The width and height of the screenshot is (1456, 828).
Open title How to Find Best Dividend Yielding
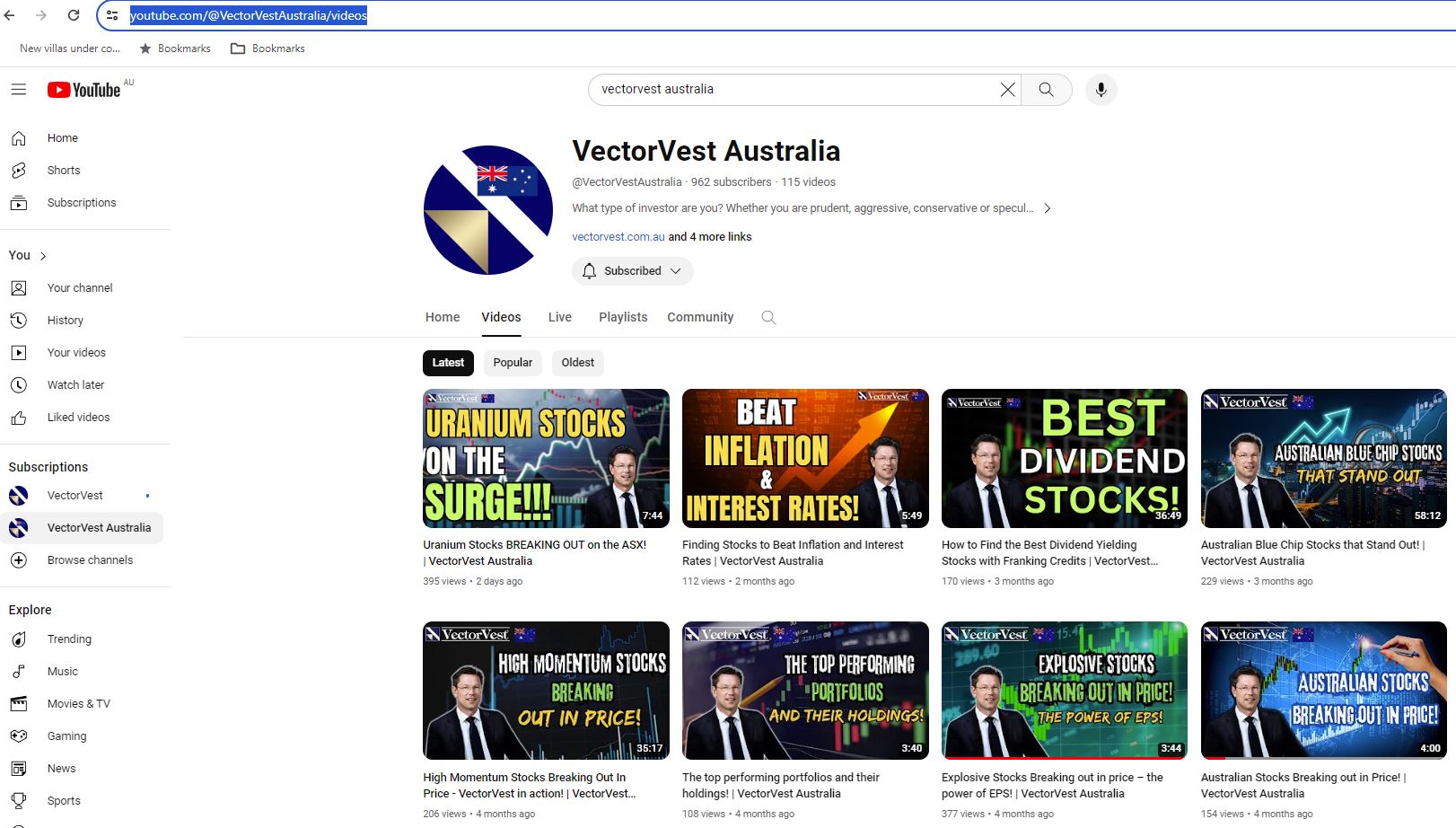pyautogui.click(x=1050, y=553)
